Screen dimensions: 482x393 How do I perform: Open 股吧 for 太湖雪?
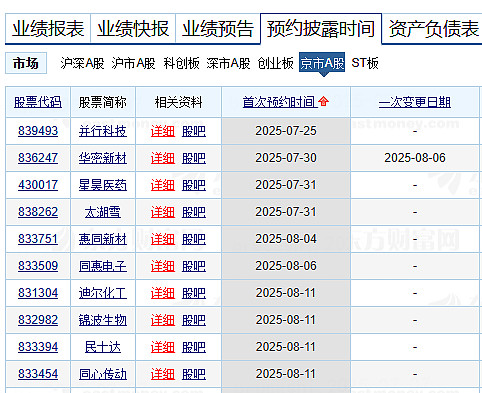tap(194, 212)
